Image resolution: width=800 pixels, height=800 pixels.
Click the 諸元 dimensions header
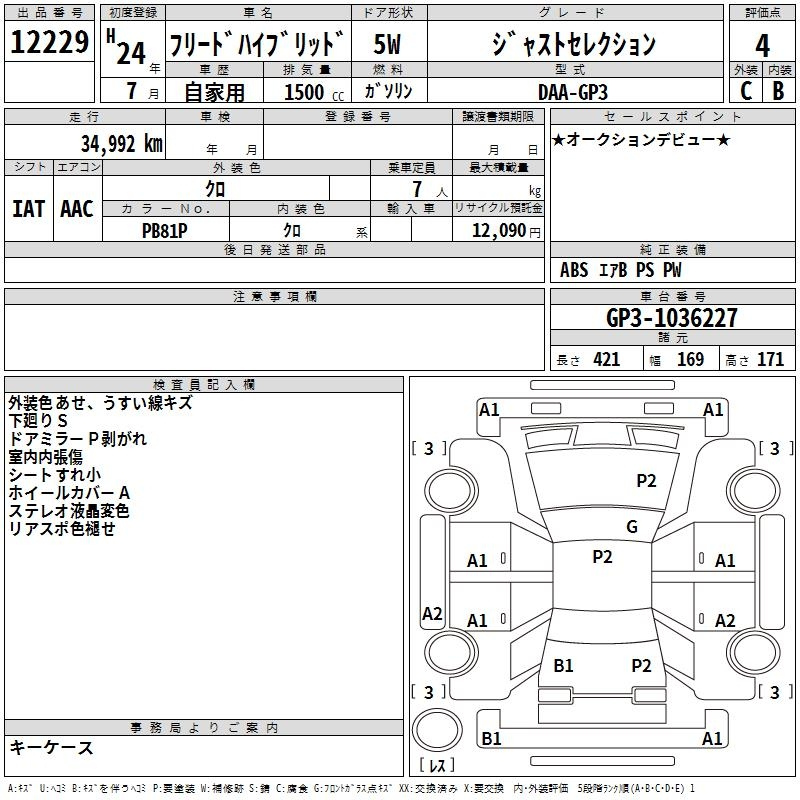(672, 338)
